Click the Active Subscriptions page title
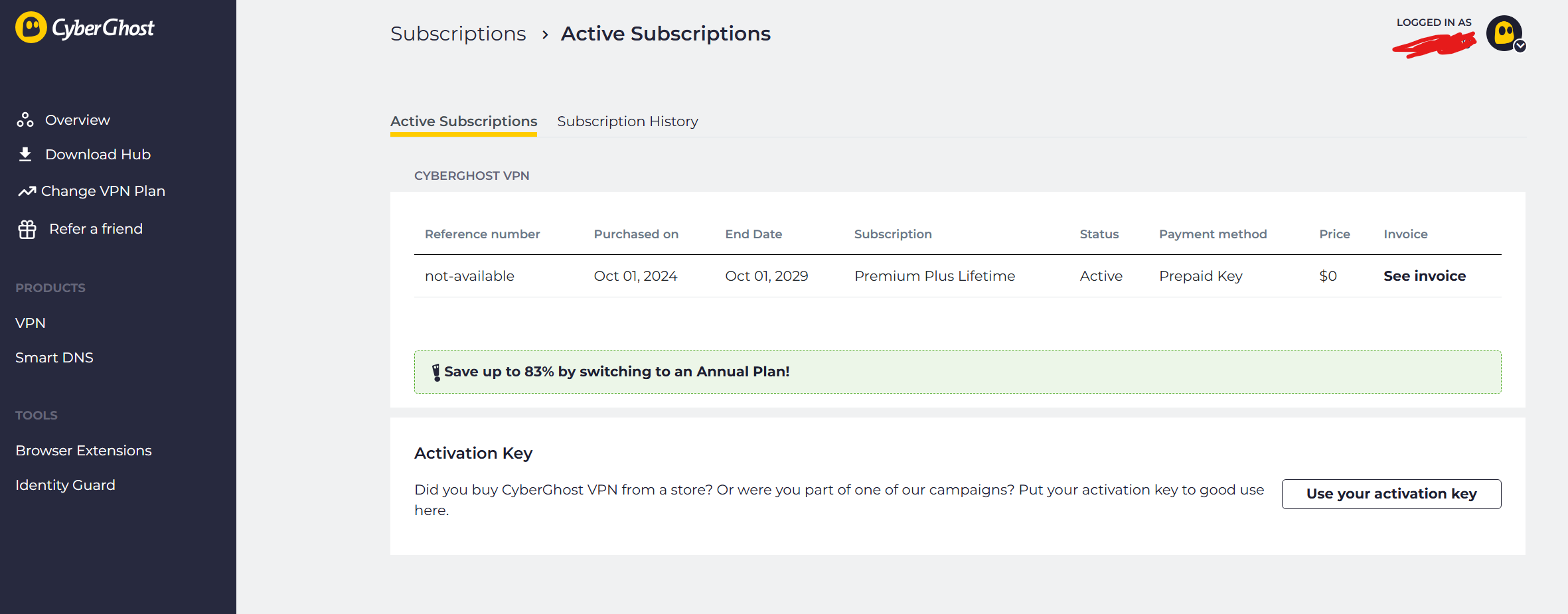 coord(666,34)
